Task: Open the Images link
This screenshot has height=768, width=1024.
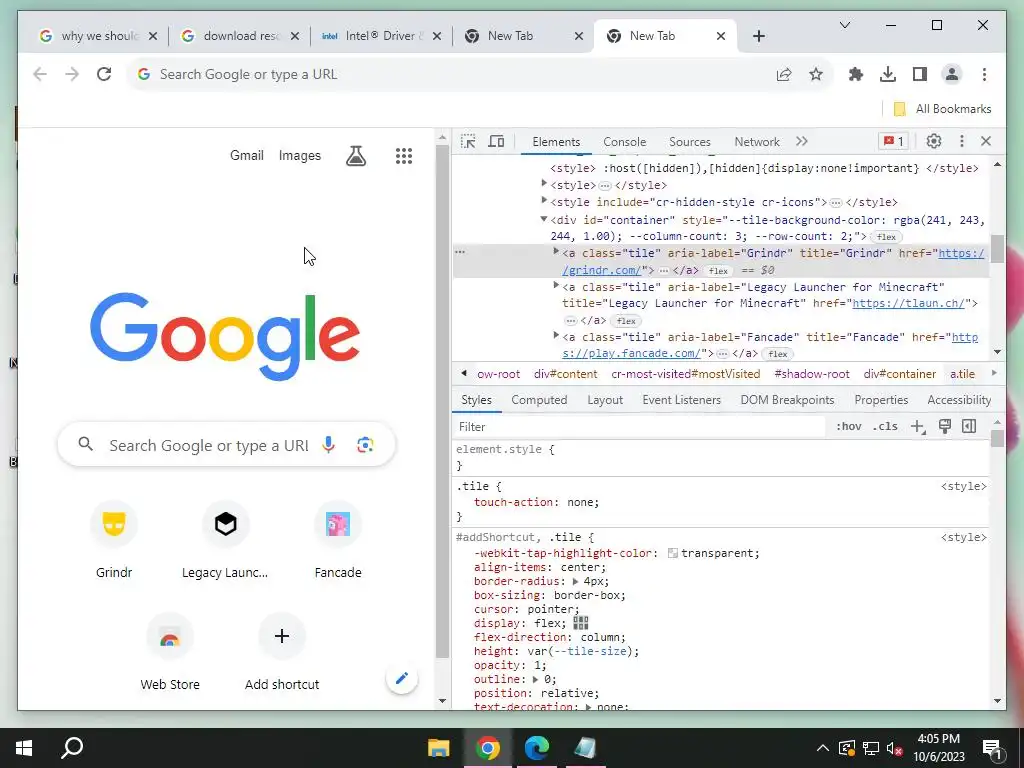Action: pyautogui.click(x=300, y=155)
